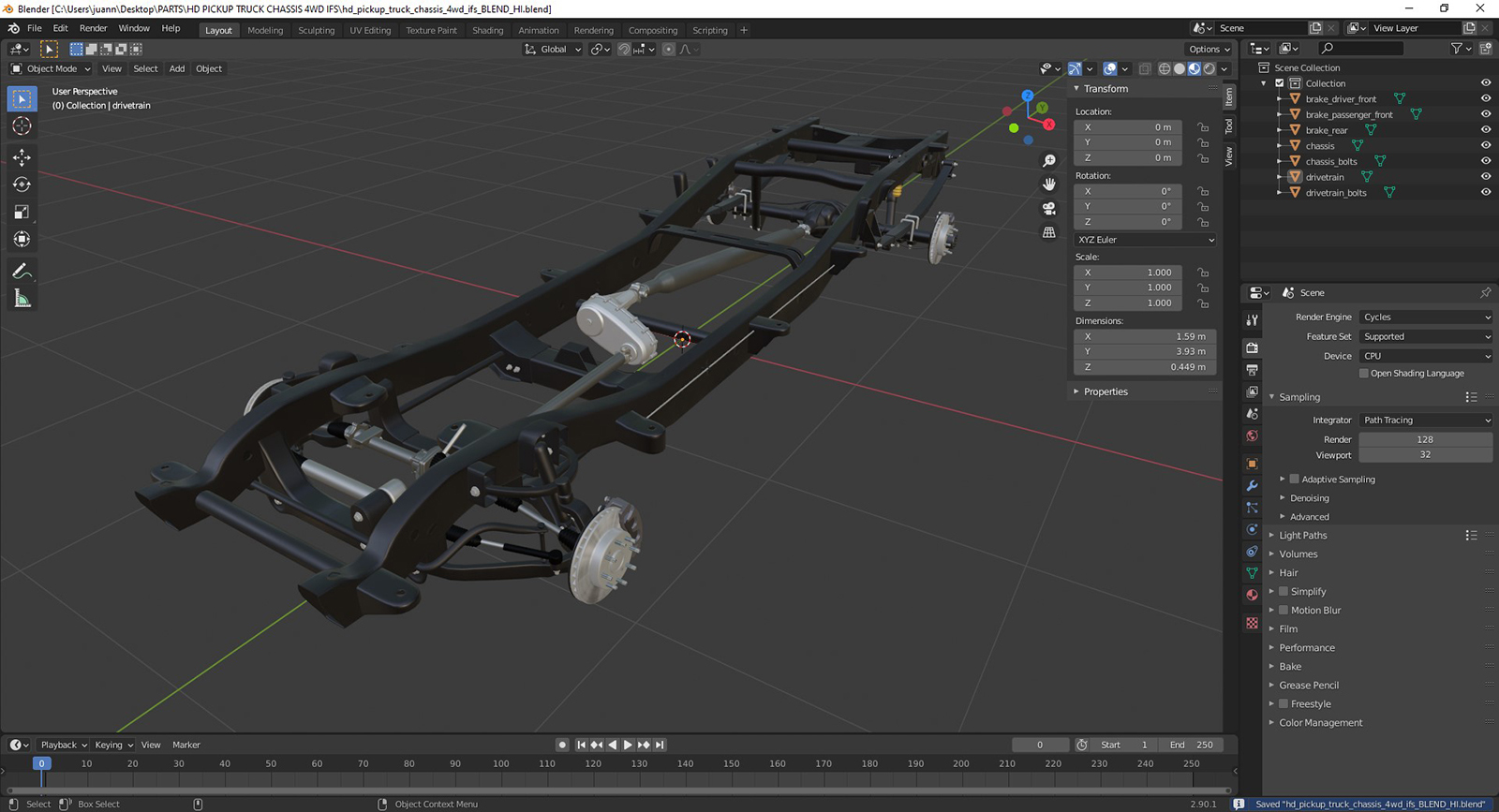Image resolution: width=1499 pixels, height=812 pixels.
Task: Click the pan view hand icon
Action: coord(1049,185)
